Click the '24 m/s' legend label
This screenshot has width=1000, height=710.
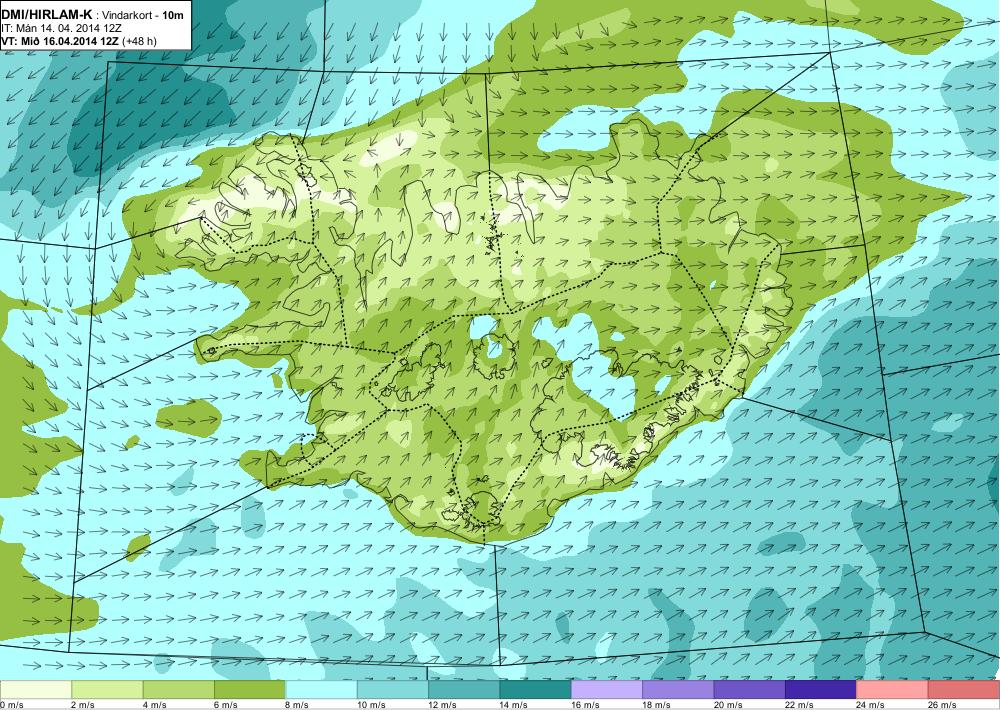pos(871,705)
